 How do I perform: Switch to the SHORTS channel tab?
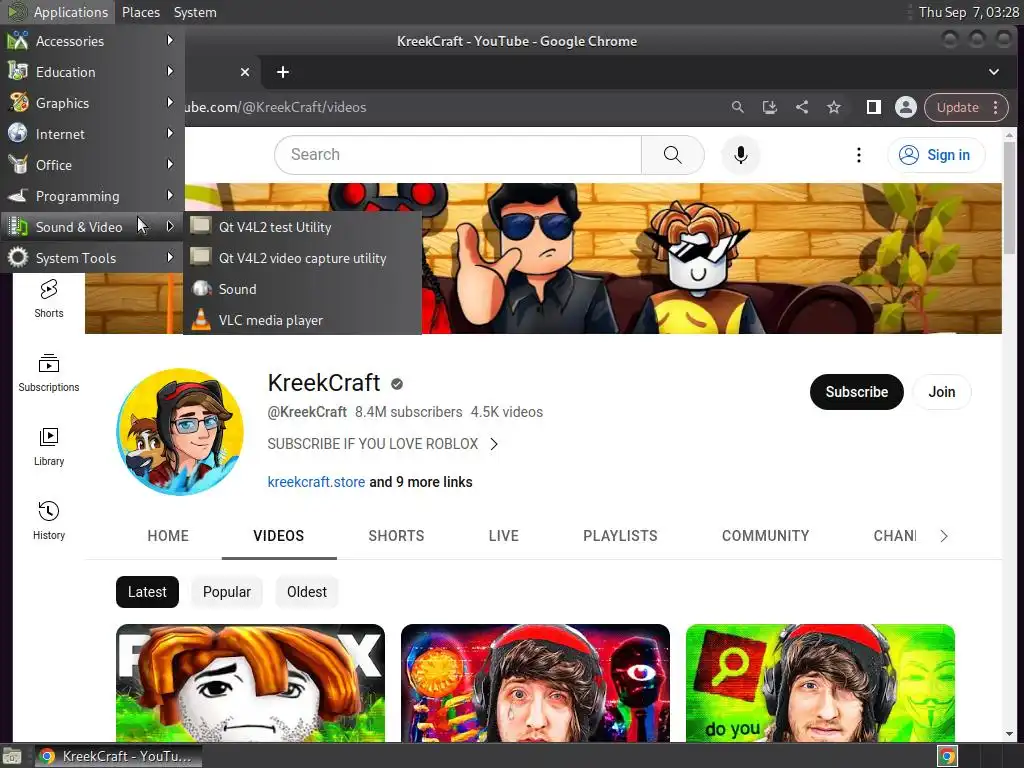point(396,536)
